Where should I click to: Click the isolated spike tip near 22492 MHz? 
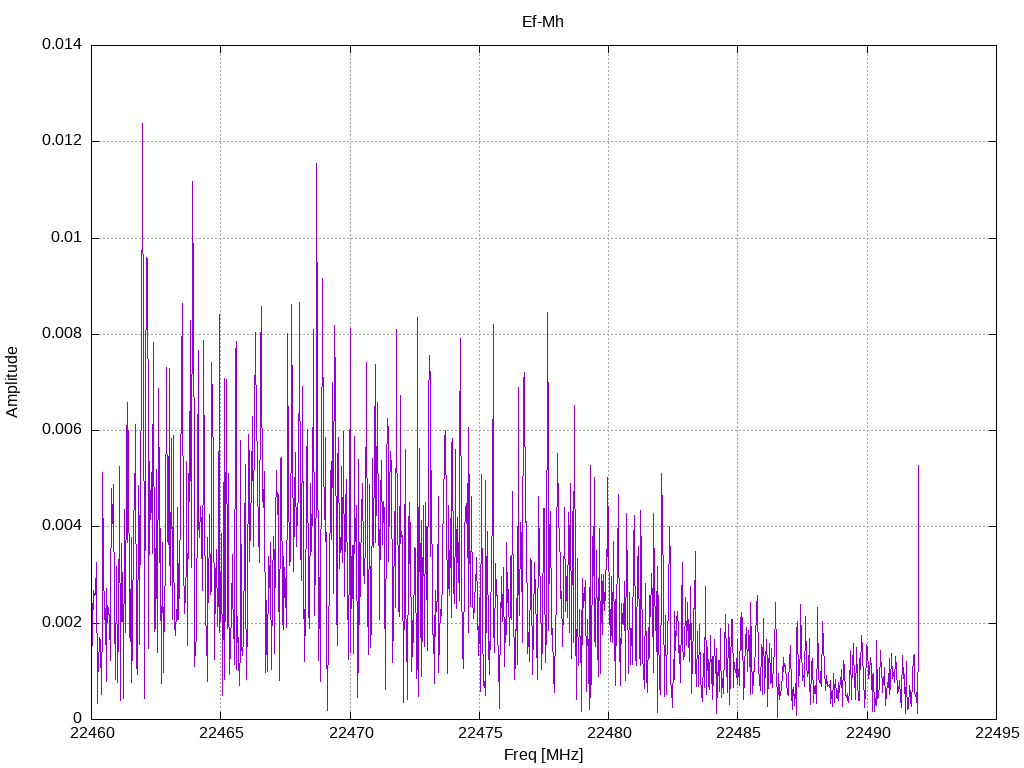(918, 465)
